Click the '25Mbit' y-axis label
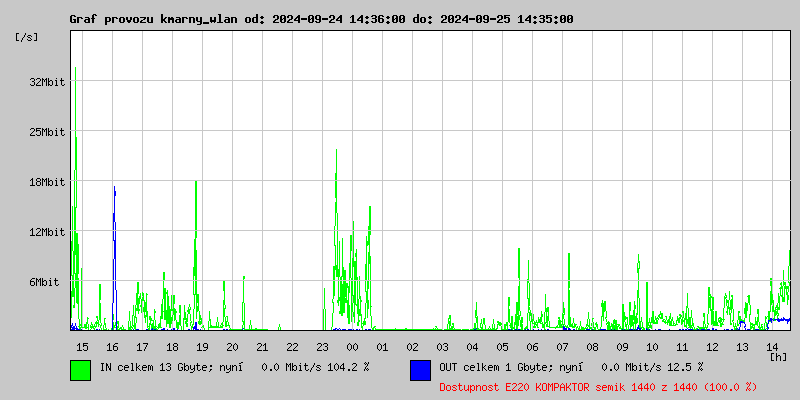Viewport: 800px width, 400px height. coord(47,132)
